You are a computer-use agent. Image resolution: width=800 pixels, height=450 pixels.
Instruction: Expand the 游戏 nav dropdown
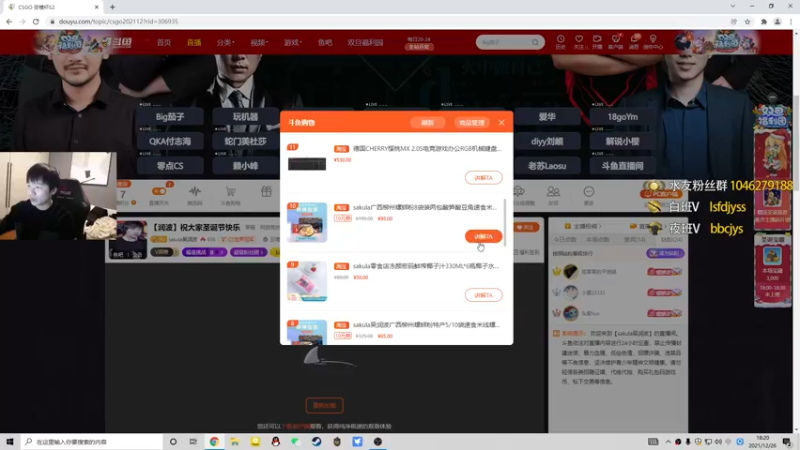[x=292, y=42]
